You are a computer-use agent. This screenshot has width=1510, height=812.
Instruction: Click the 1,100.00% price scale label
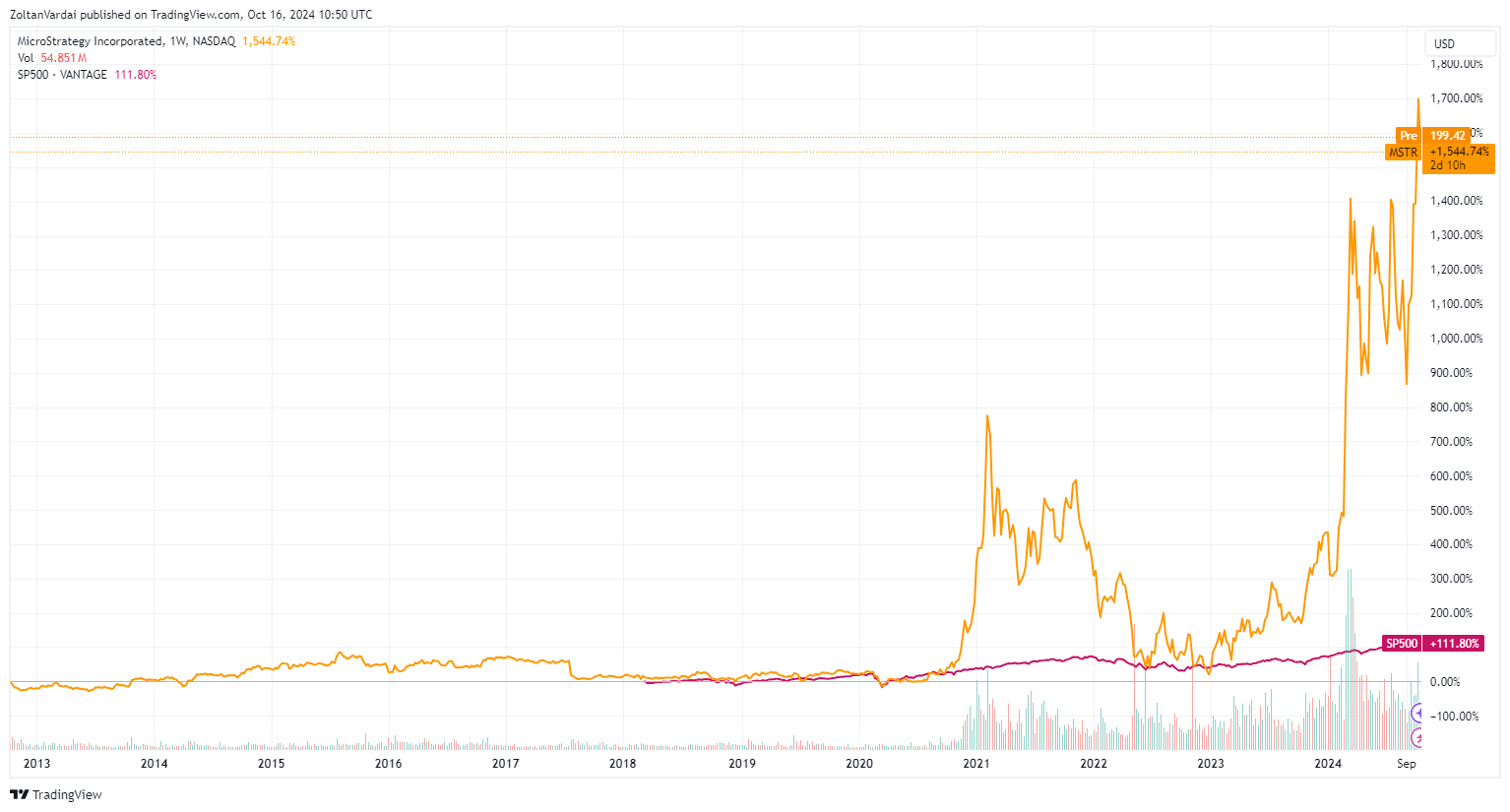tap(1457, 304)
